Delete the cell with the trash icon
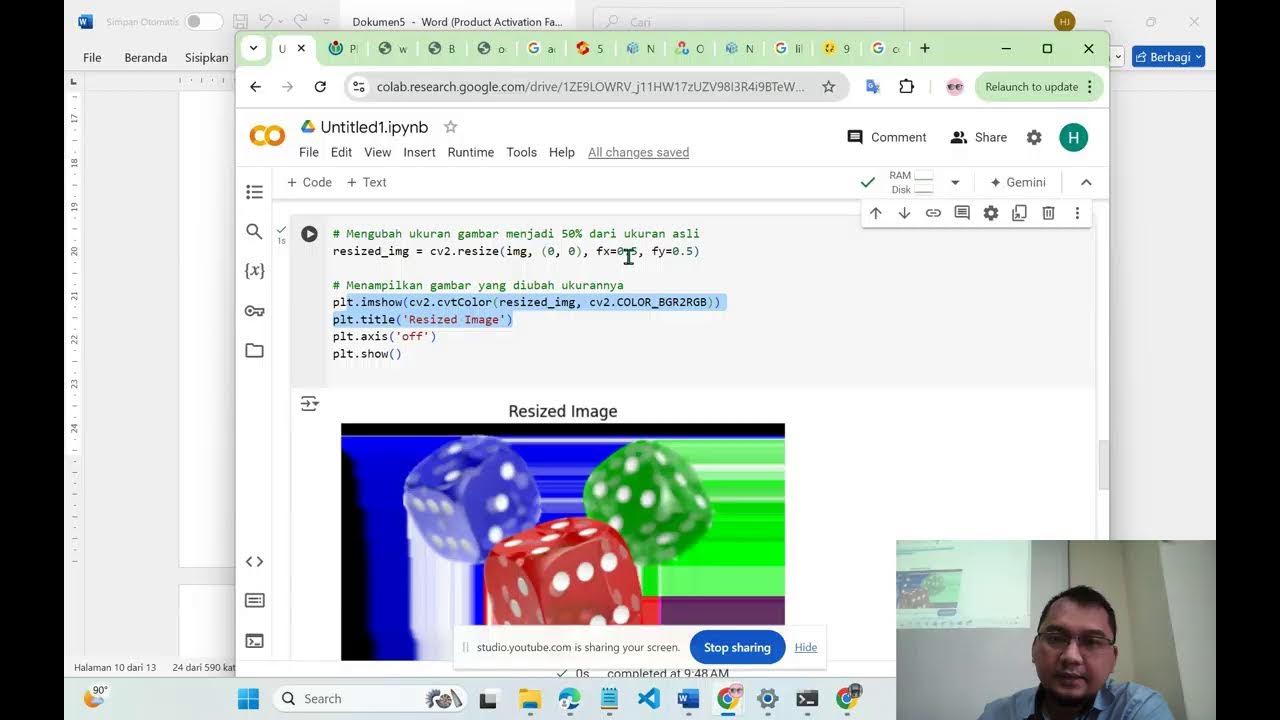The width and height of the screenshot is (1280, 720). [1048, 213]
